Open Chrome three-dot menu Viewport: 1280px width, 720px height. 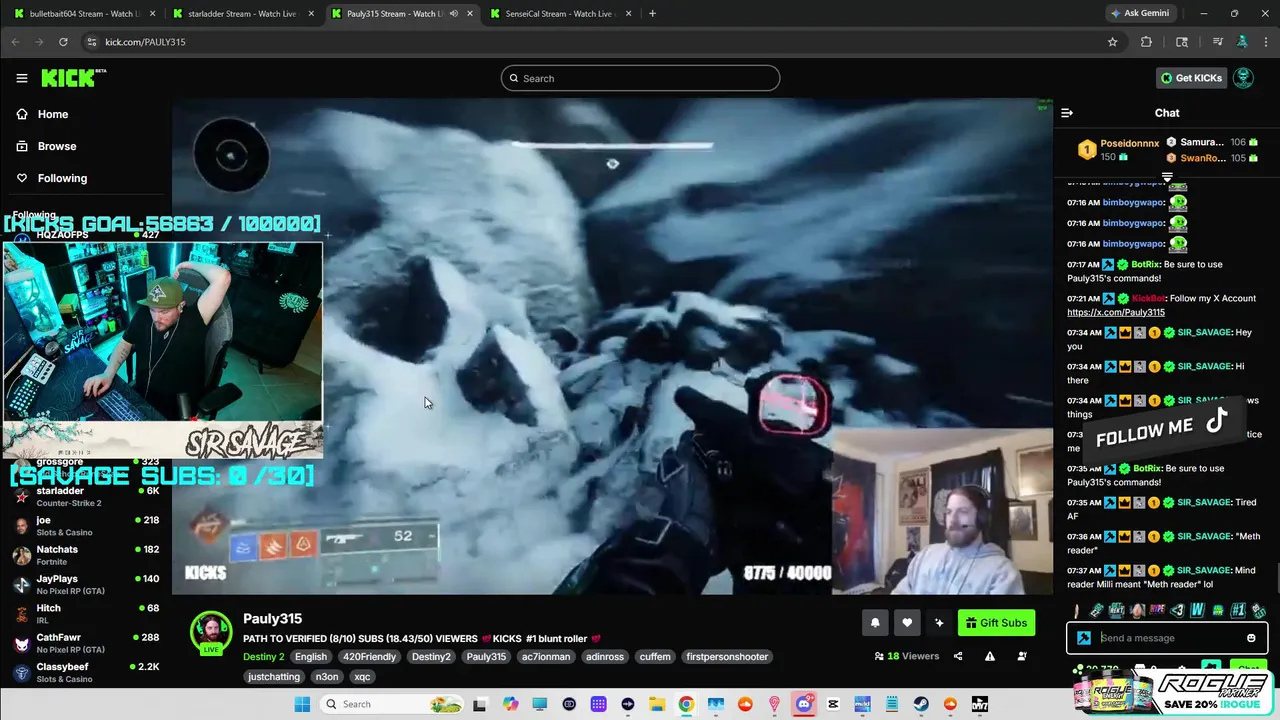coord(1265,42)
